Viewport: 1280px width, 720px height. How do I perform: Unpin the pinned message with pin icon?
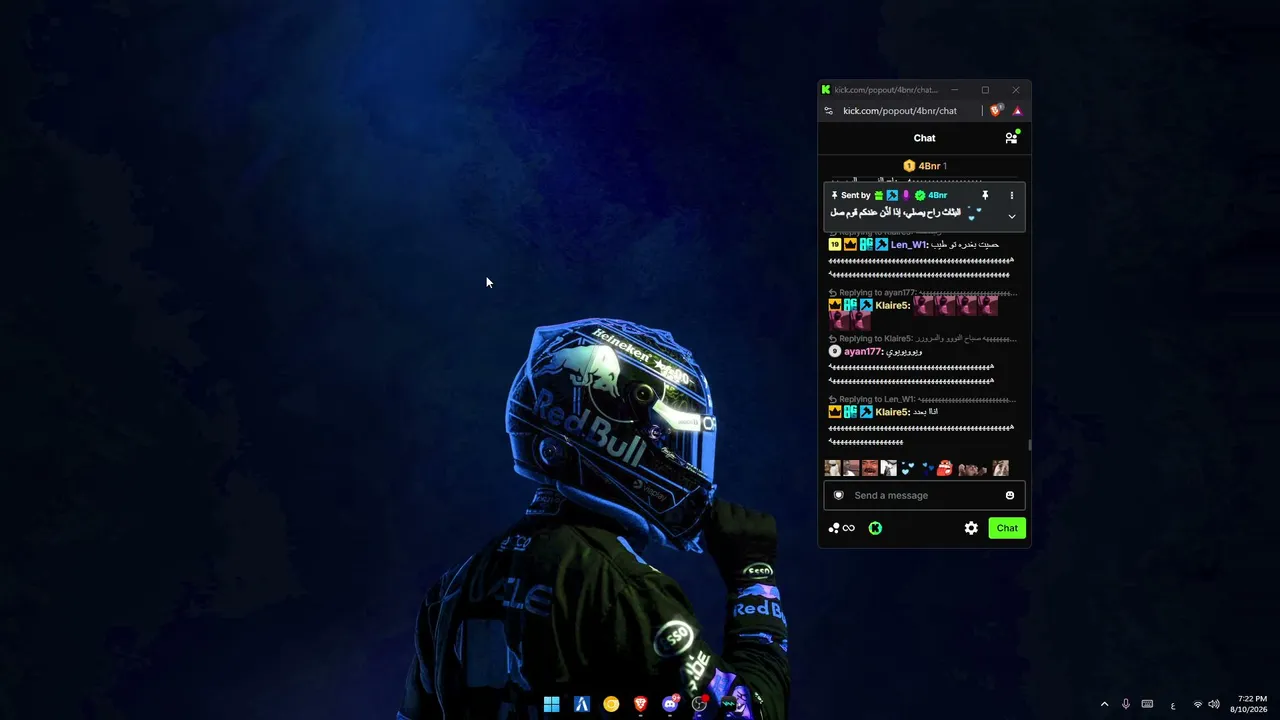(985, 195)
